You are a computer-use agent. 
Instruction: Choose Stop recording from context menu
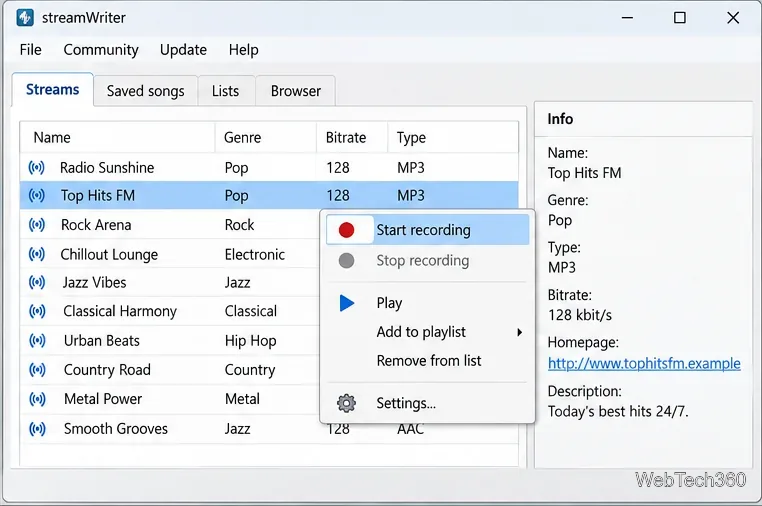coord(428,261)
